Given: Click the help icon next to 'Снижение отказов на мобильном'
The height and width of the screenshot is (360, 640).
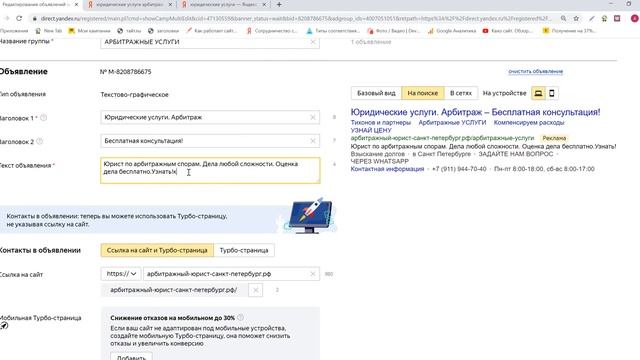Looking at the screenshot, I should click(240, 317).
